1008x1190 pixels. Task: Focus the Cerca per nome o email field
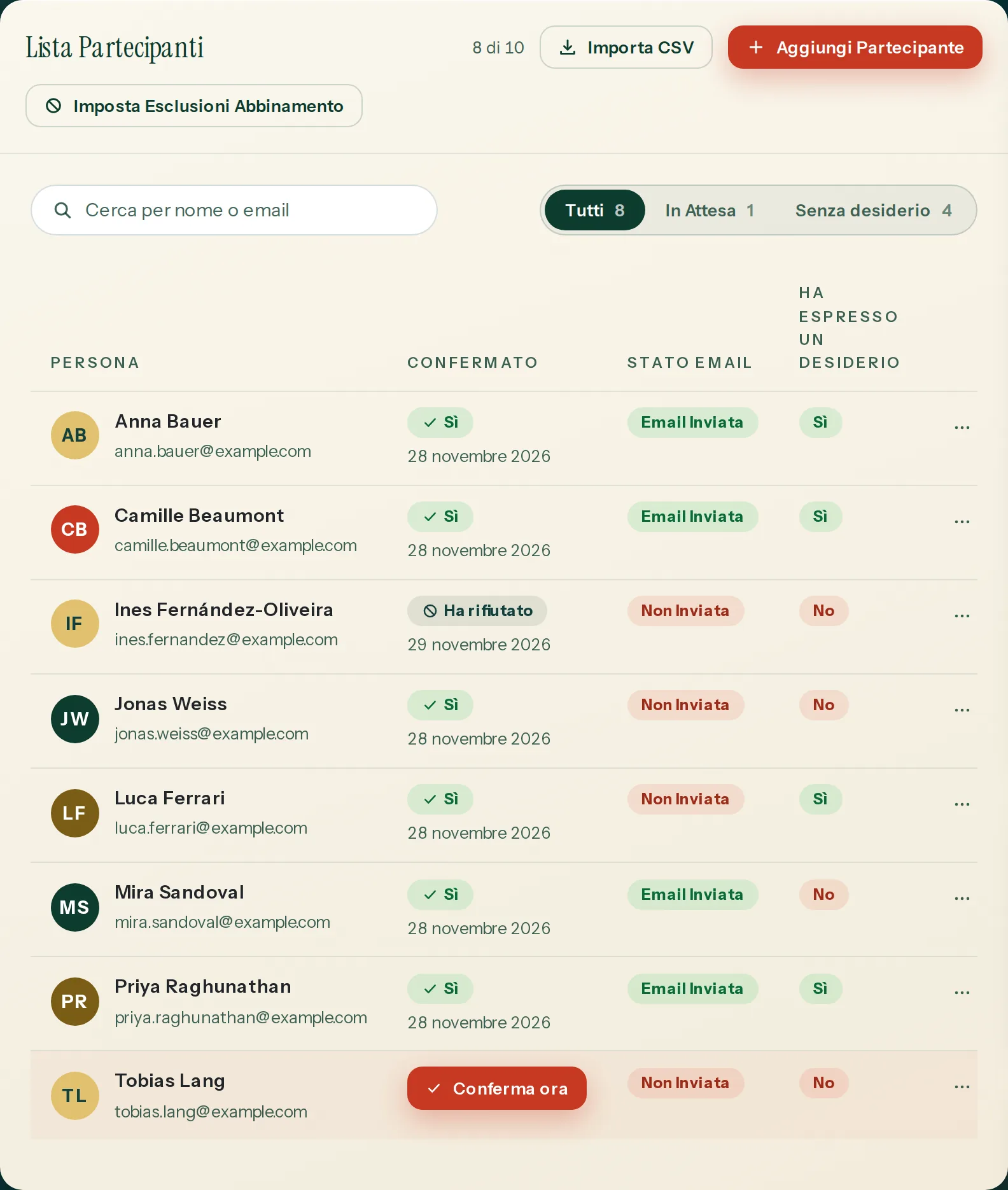tap(234, 210)
